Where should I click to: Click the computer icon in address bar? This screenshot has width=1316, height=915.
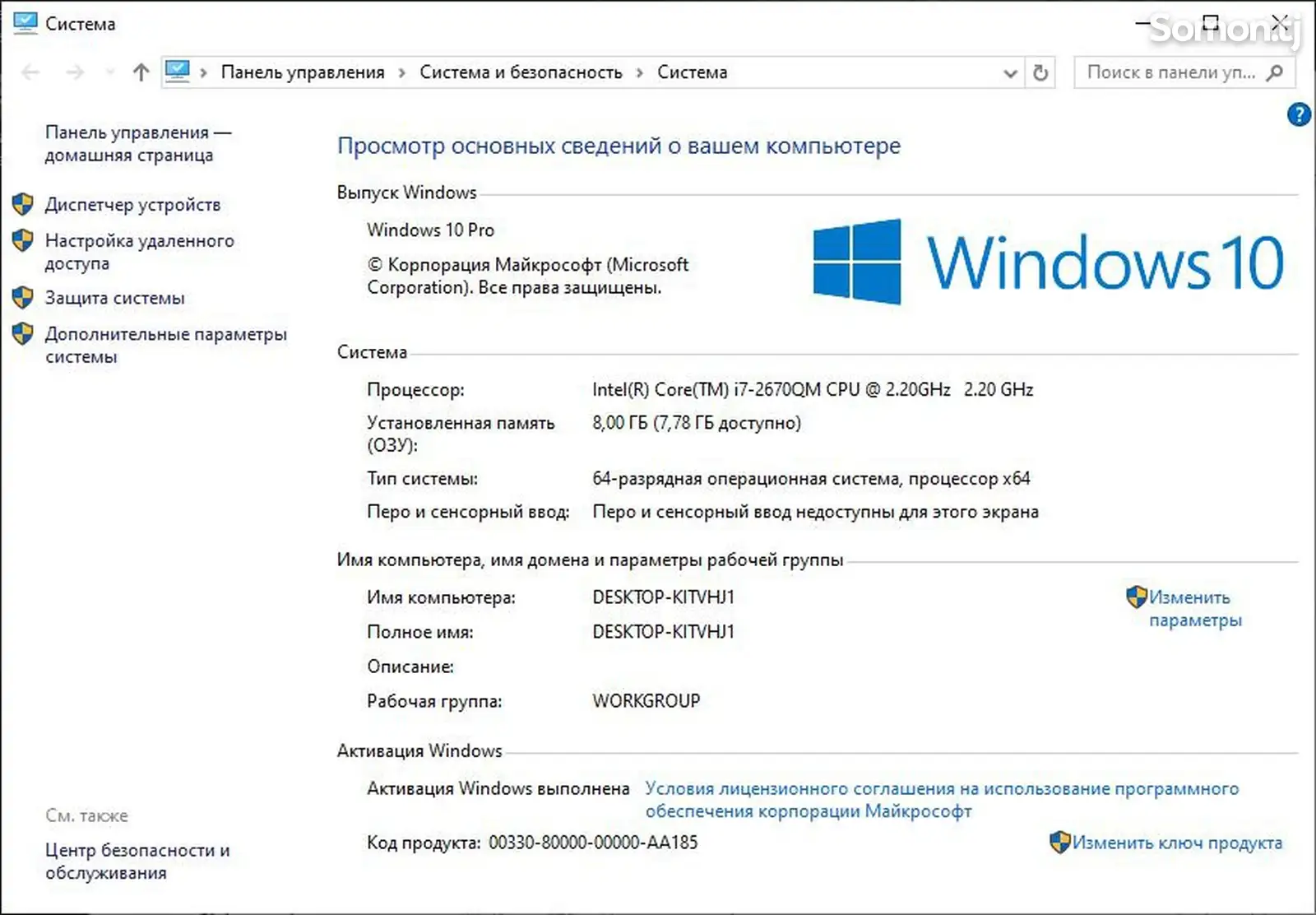pyautogui.click(x=178, y=72)
